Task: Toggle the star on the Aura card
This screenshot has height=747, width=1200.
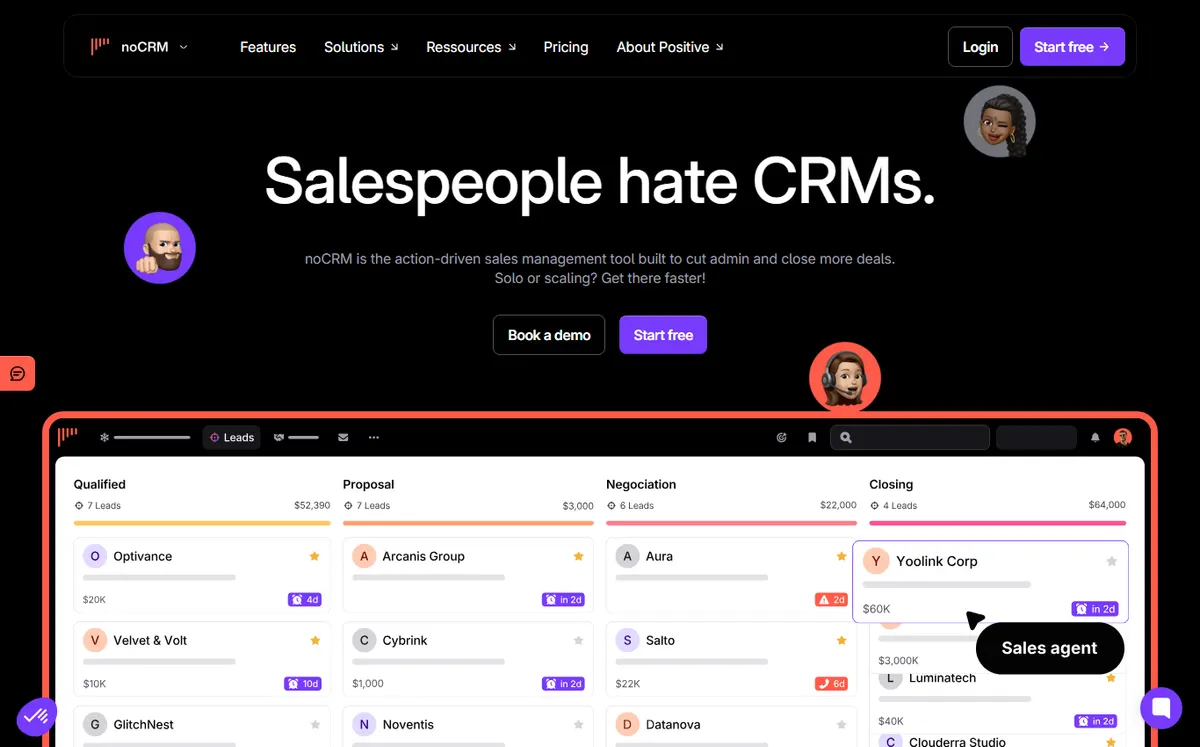Action: (x=842, y=556)
